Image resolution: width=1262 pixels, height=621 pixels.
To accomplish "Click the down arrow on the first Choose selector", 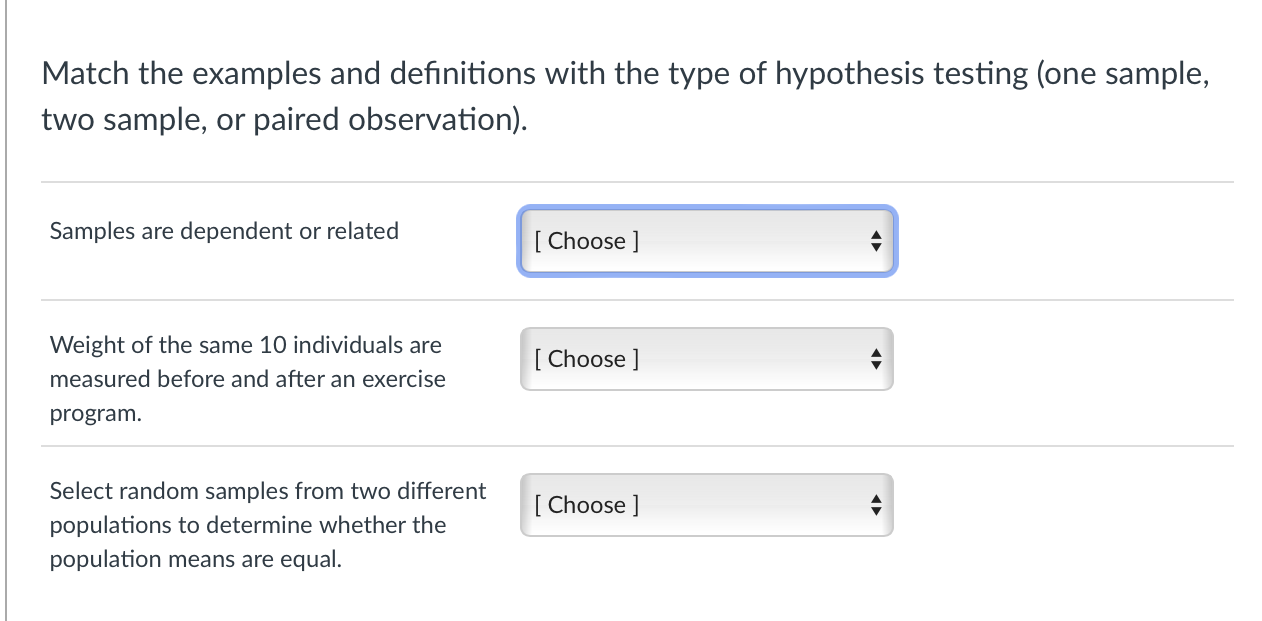I will tap(875, 248).
